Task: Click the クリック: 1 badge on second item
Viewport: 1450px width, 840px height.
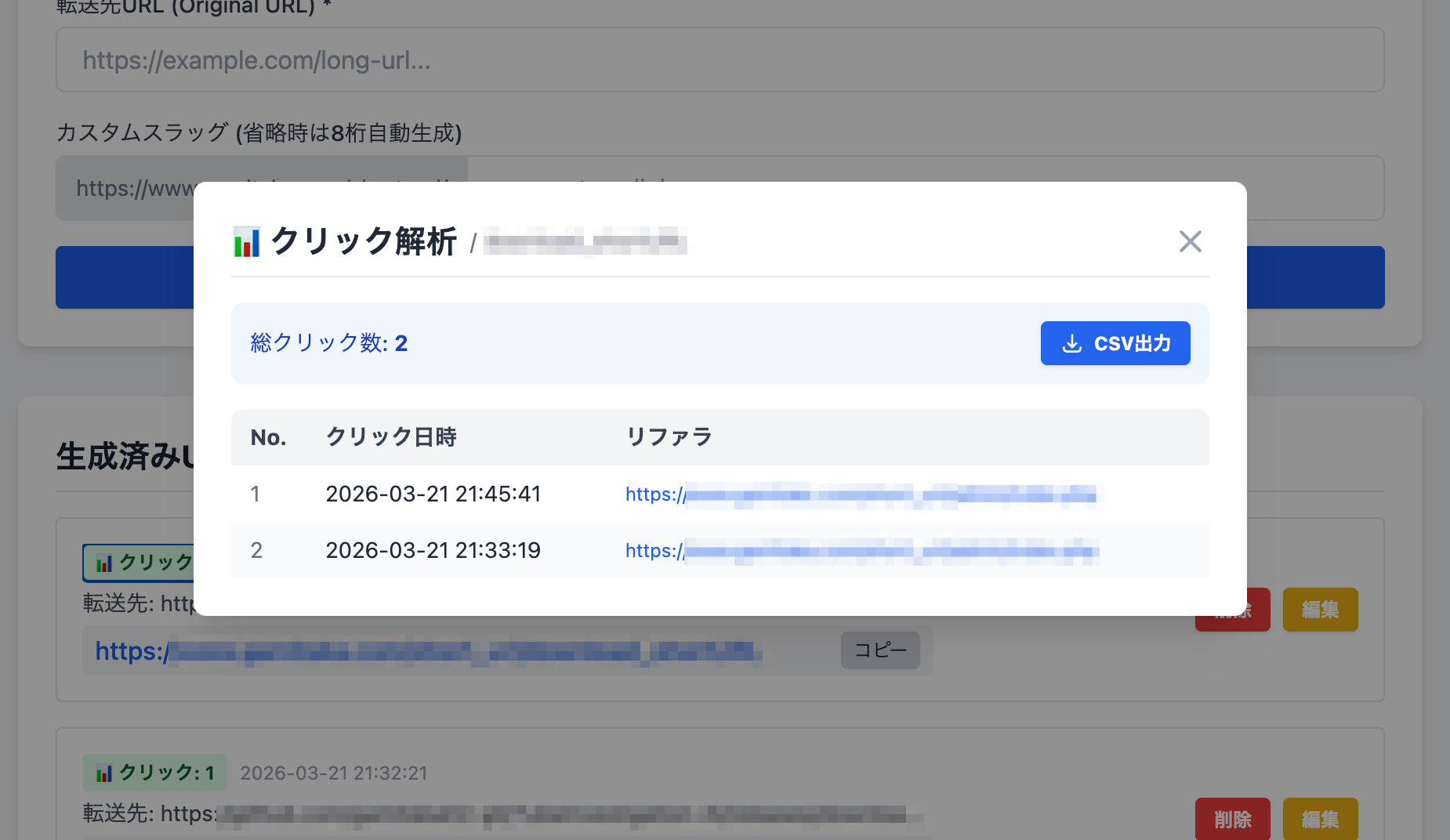Action: point(154,772)
